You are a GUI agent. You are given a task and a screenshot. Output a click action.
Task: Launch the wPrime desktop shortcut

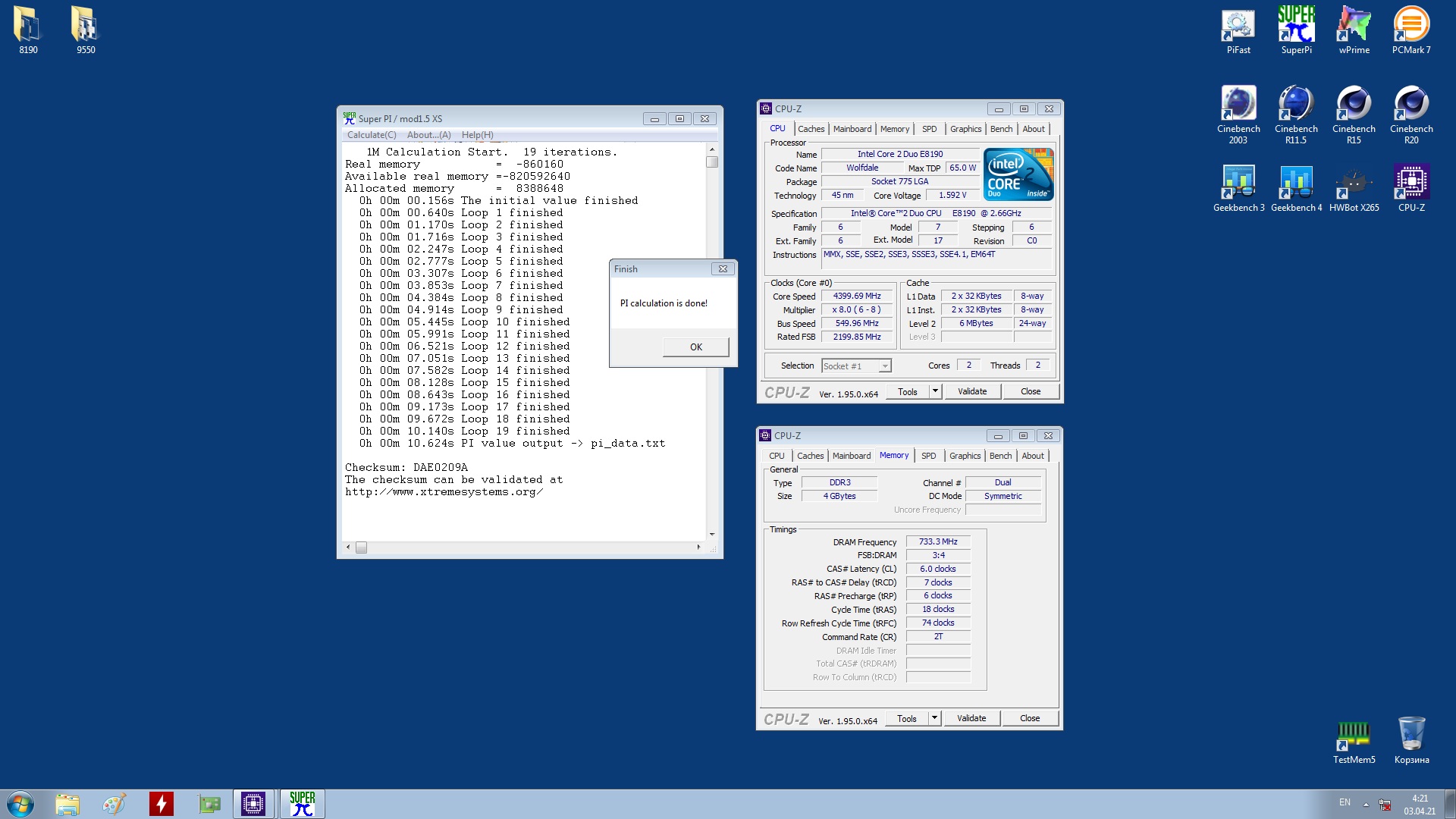pos(1354,31)
